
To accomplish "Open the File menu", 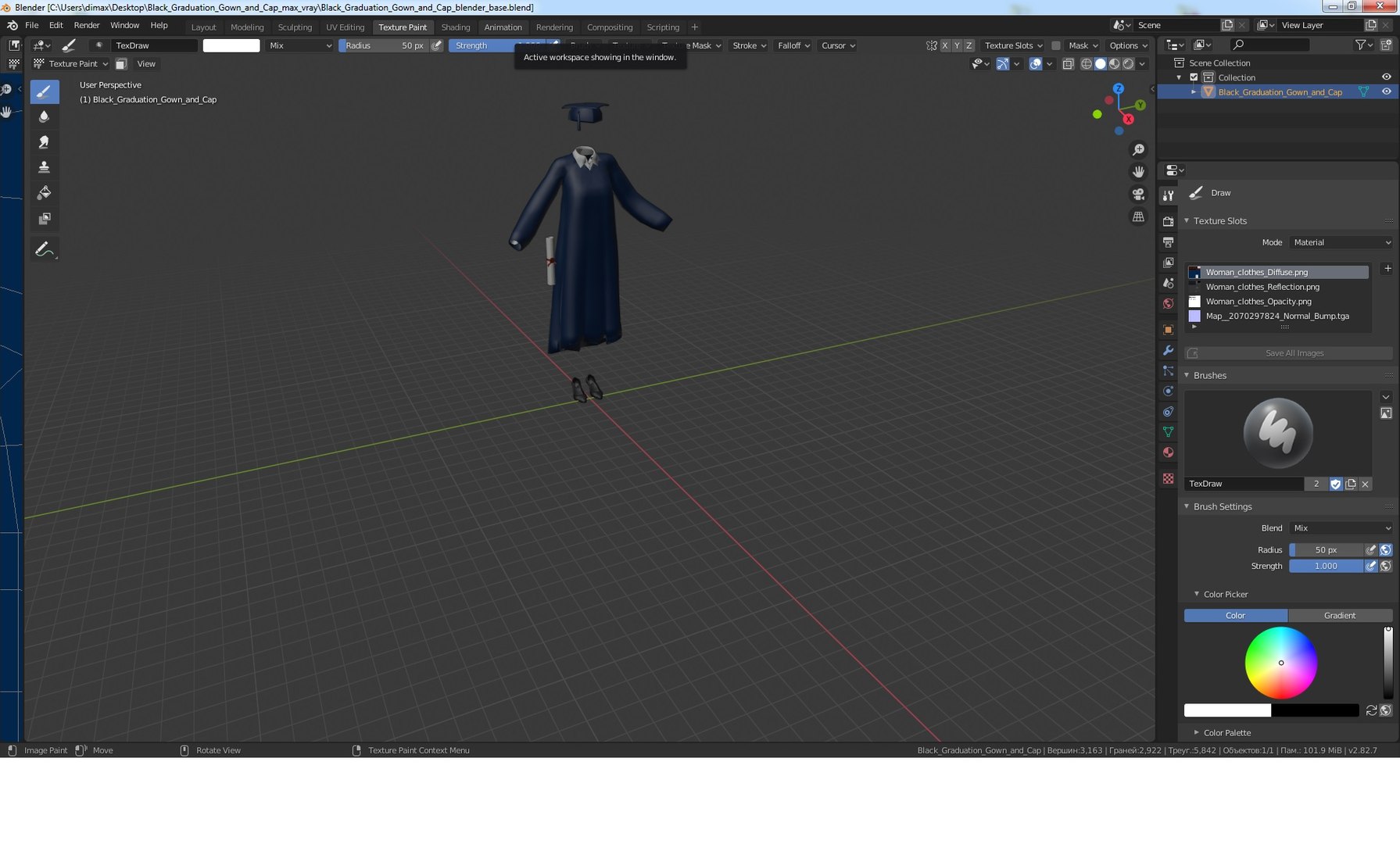I will coord(32,26).
